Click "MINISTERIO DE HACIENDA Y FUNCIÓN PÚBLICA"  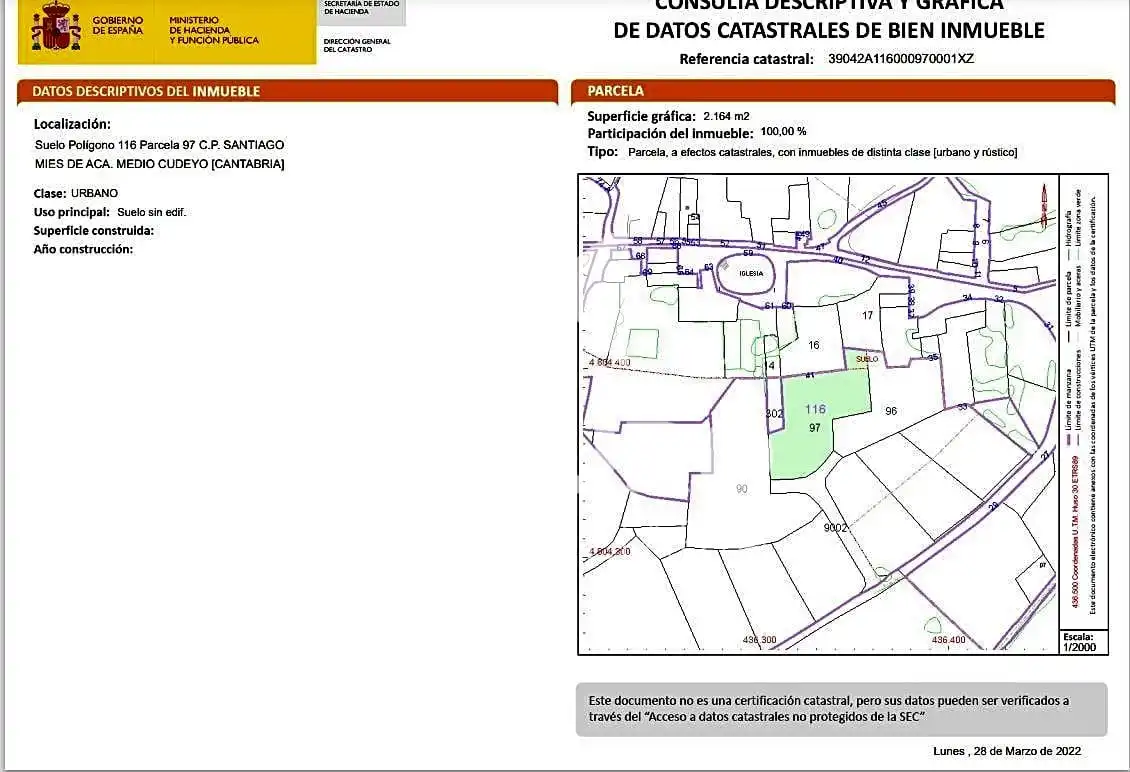point(213,30)
